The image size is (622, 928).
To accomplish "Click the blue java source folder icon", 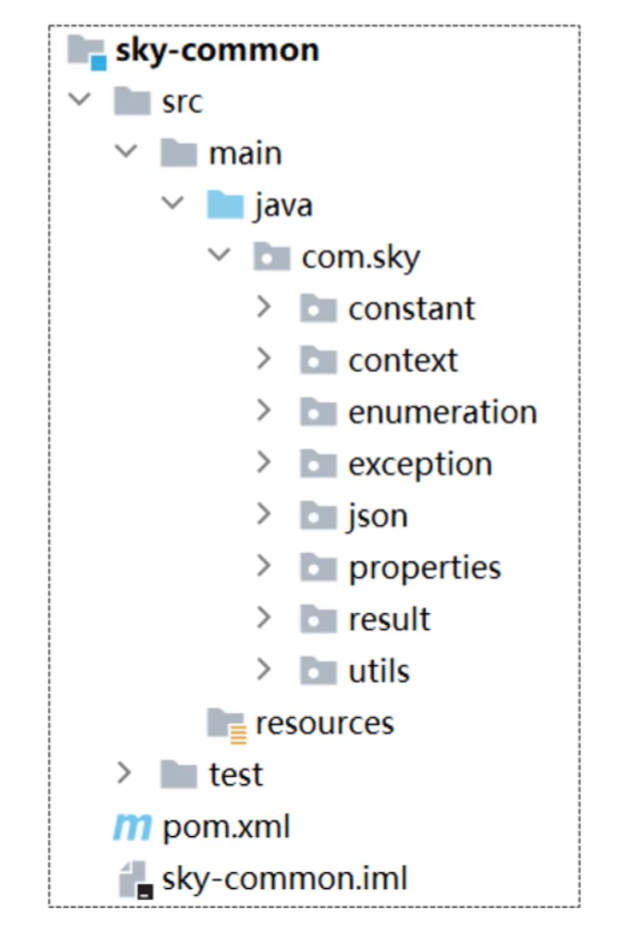I will tap(225, 205).
